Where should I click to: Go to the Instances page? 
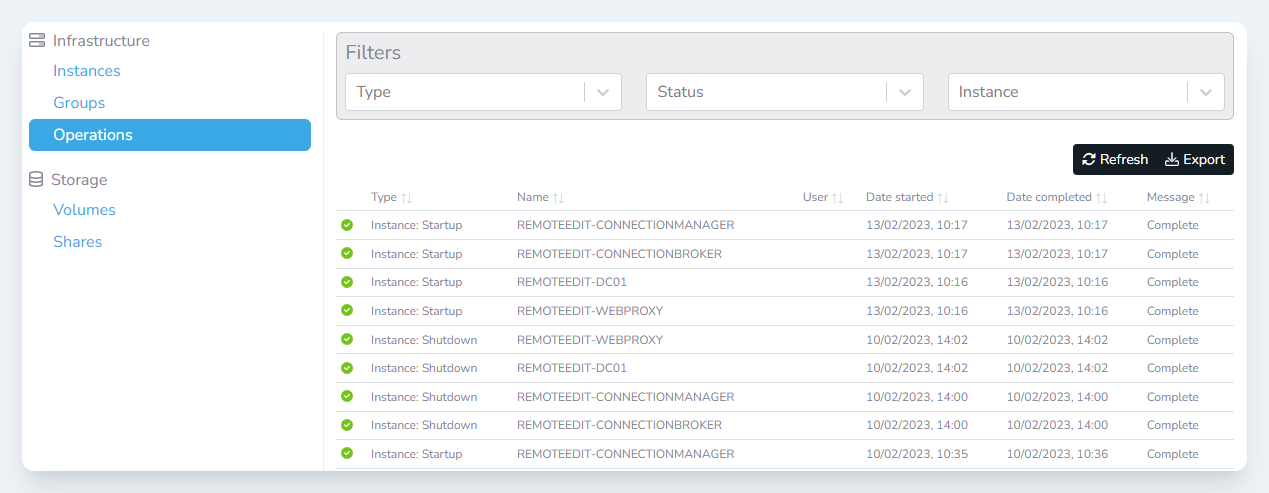tap(87, 71)
